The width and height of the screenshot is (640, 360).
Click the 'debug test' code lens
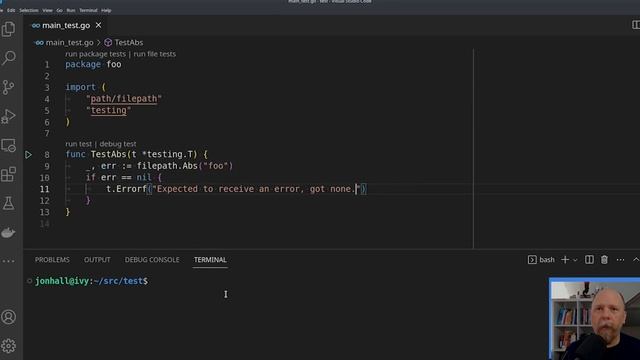click(x=118, y=144)
